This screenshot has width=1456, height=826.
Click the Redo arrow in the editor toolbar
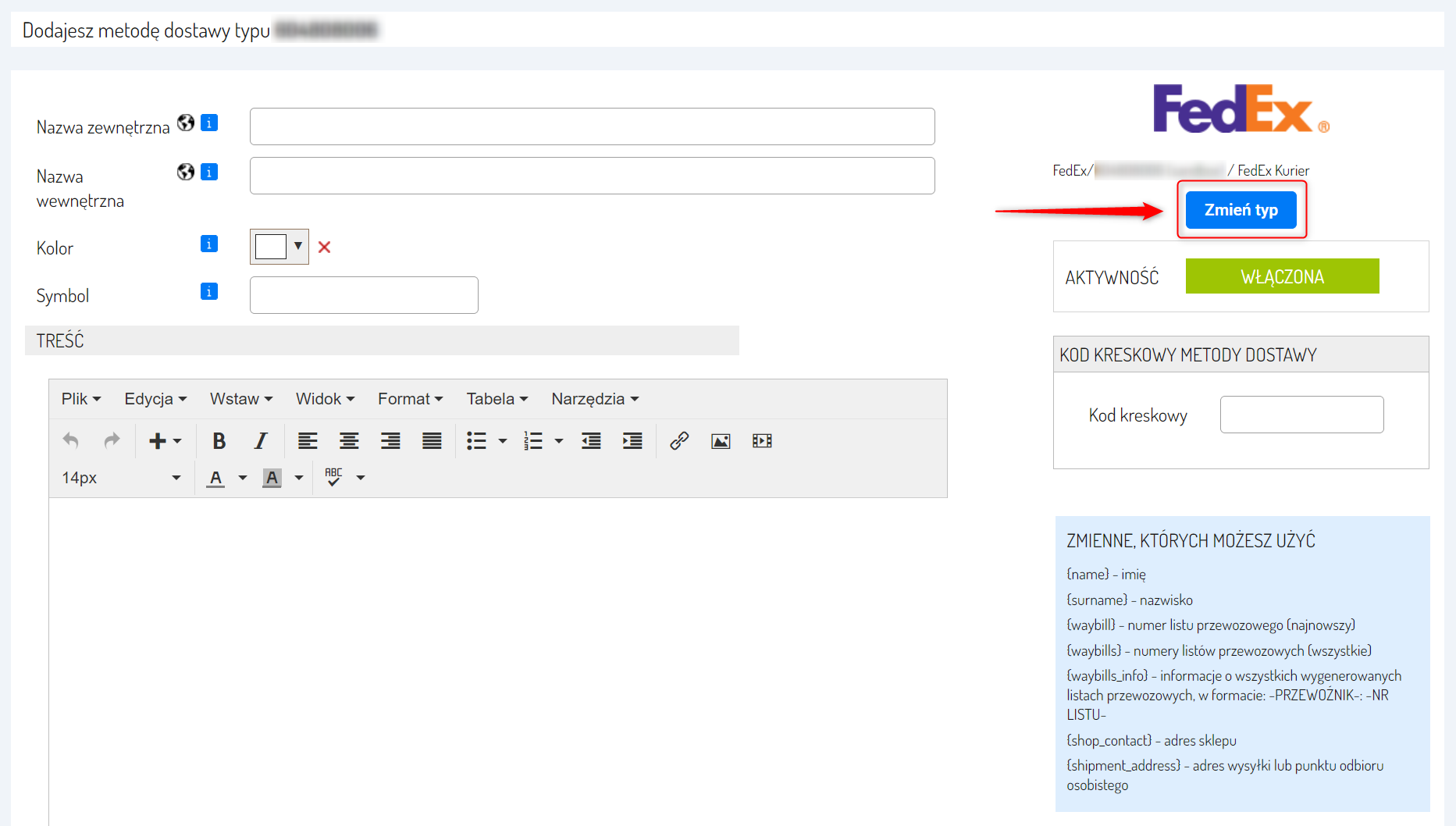click(x=112, y=440)
